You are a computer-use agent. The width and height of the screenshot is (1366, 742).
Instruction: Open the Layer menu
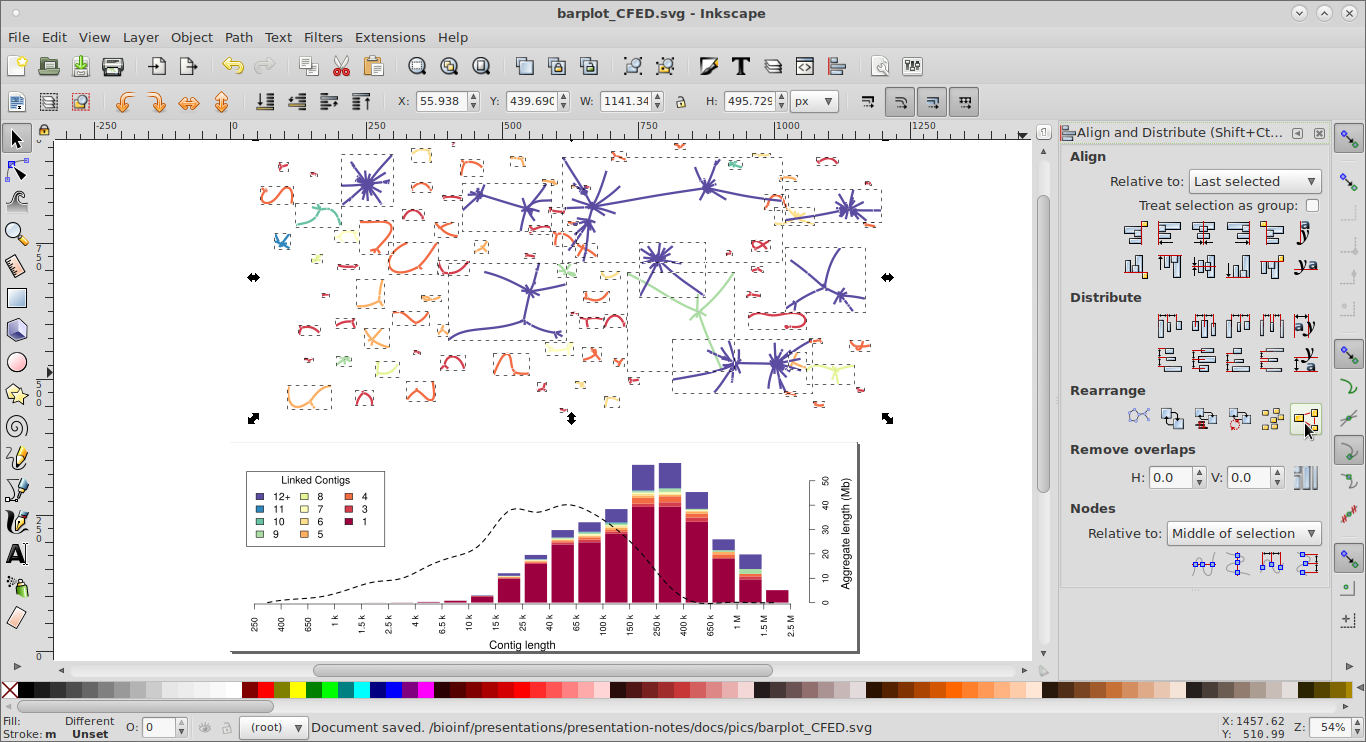click(141, 37)
